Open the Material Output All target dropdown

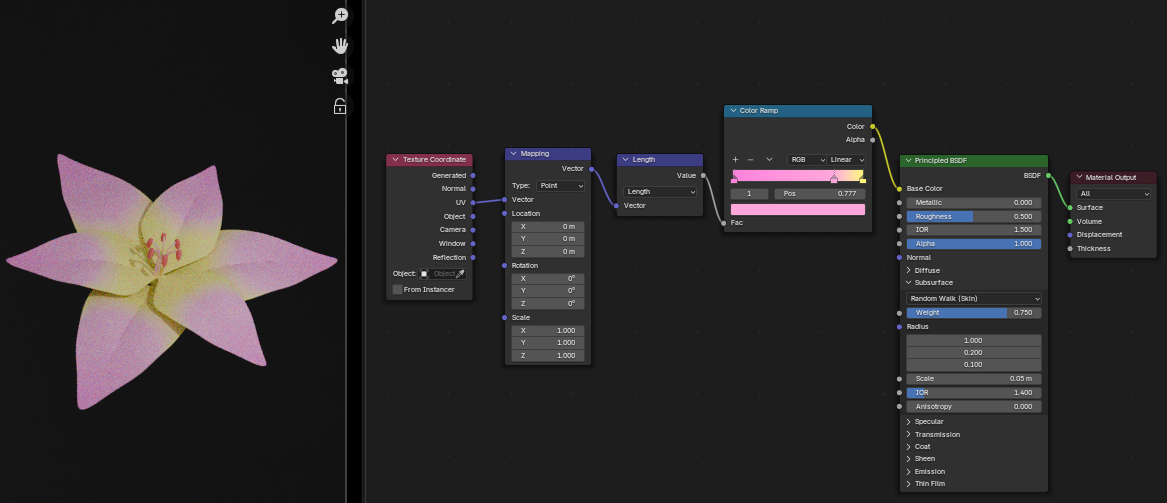pos(1115,193)
